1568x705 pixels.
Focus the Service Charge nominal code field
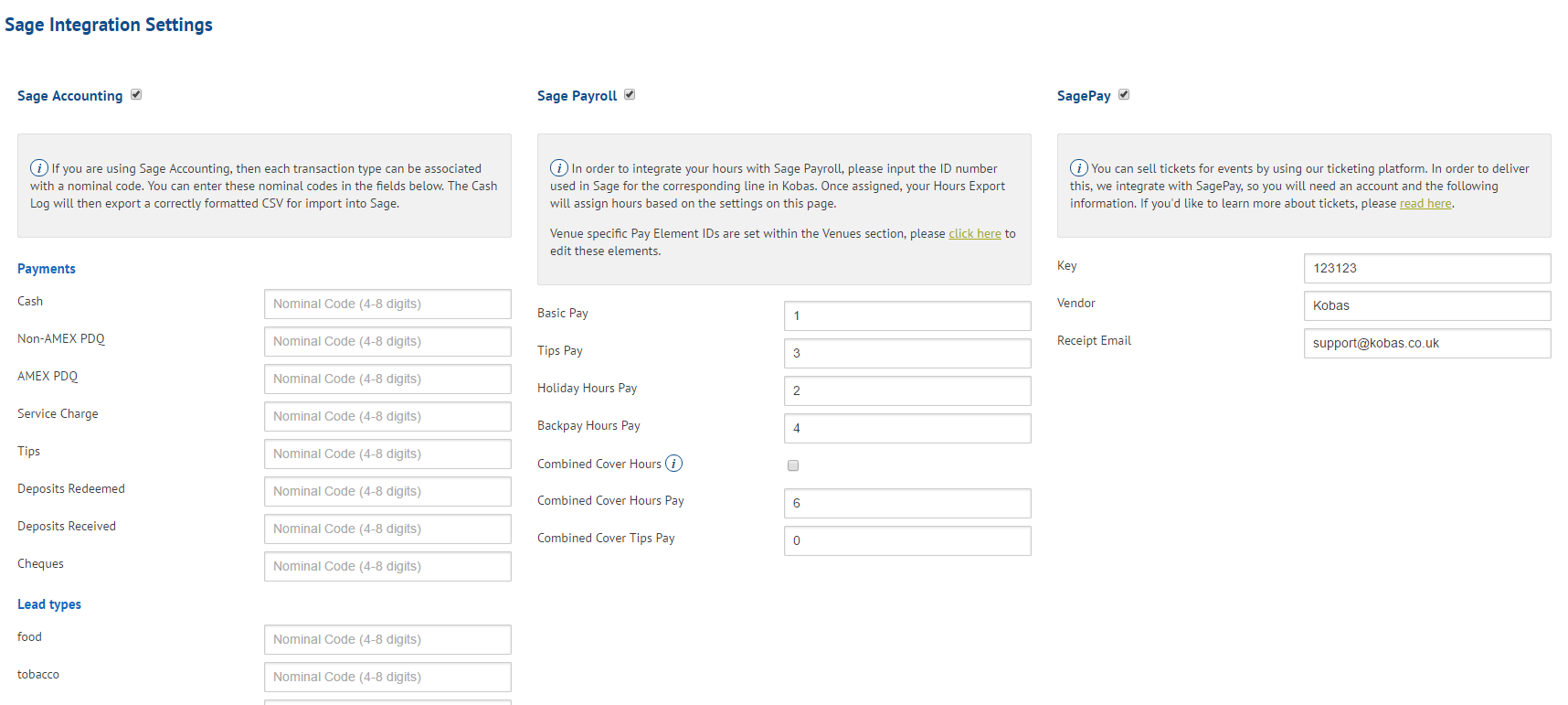click(x=387, y=416)
